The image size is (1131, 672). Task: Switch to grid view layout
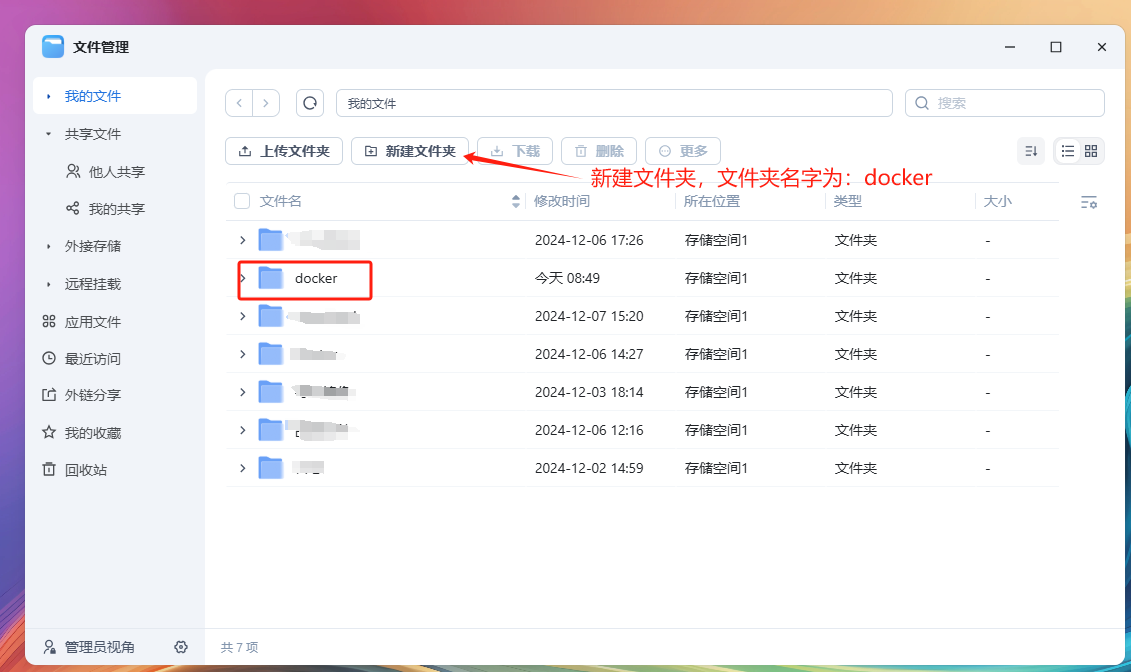[x=1091, y=151]
